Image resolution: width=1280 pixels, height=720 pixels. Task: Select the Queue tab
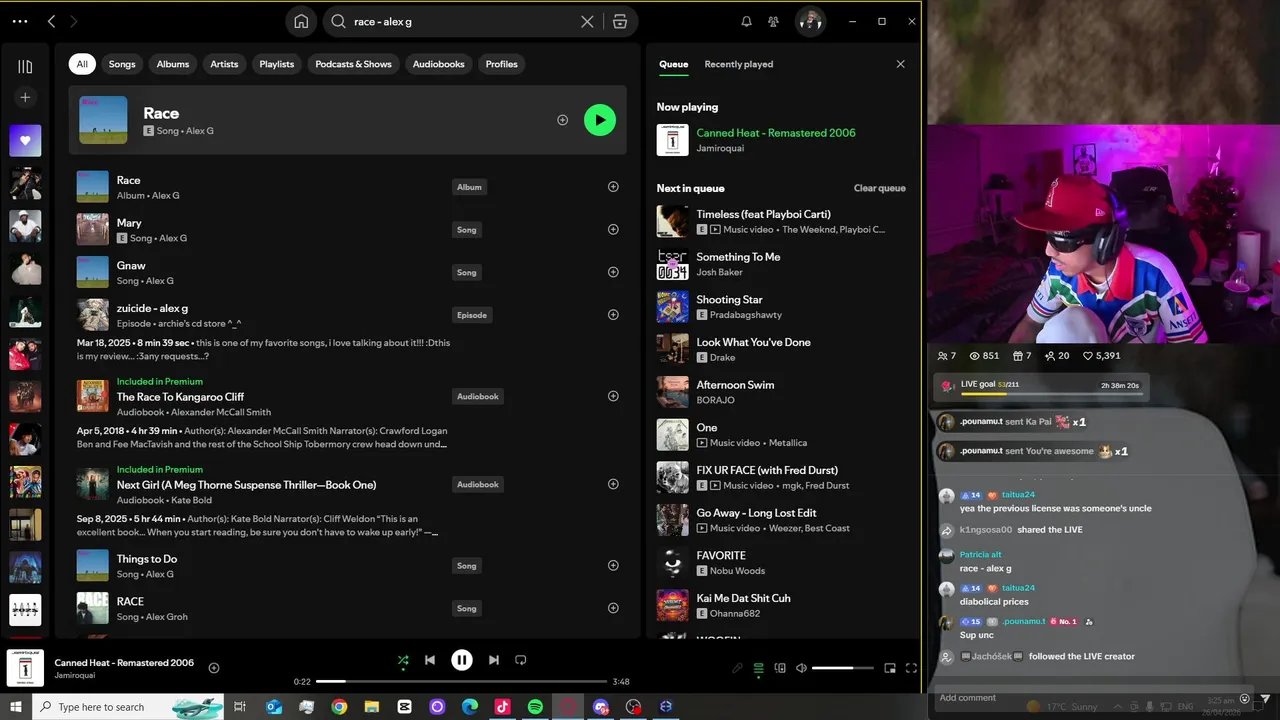click(x=673, y=64)
